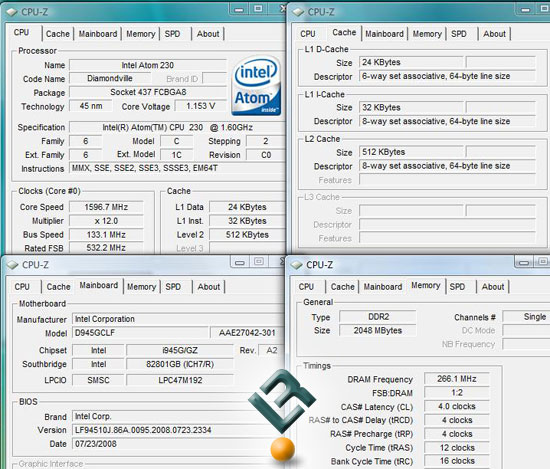Click the Technology value '45 nm'
Image resolution: width=550 pixels, height=469 pixels.
(x=91, y=106)
